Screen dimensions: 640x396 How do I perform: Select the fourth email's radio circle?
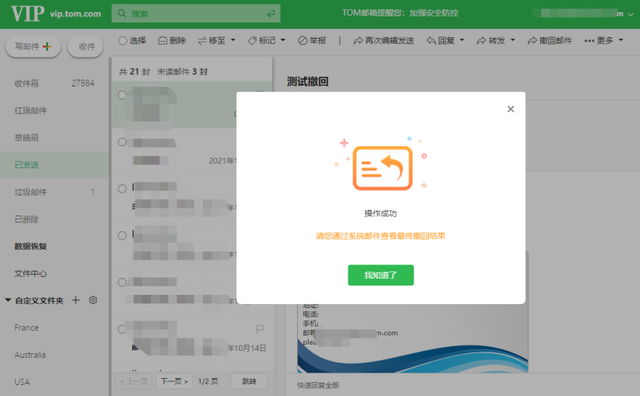pyautogui.click(x=122, y=236)
